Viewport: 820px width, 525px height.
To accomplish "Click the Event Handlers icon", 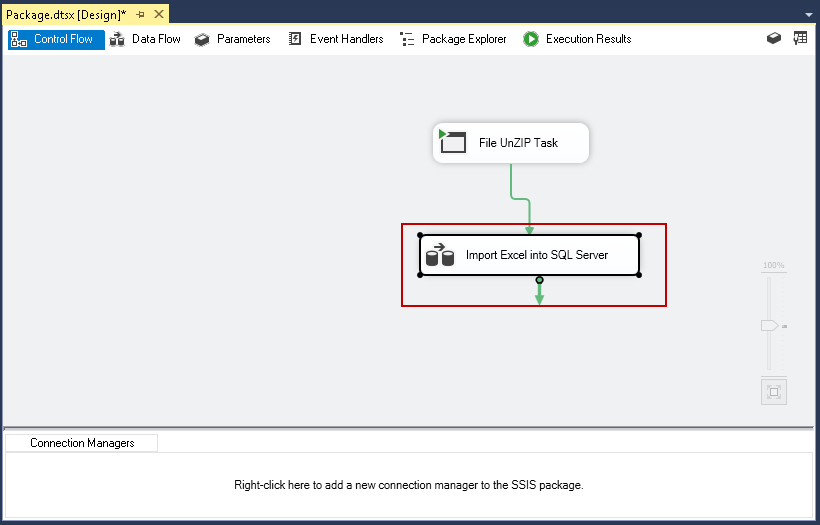I will click(x=295, y=39).
